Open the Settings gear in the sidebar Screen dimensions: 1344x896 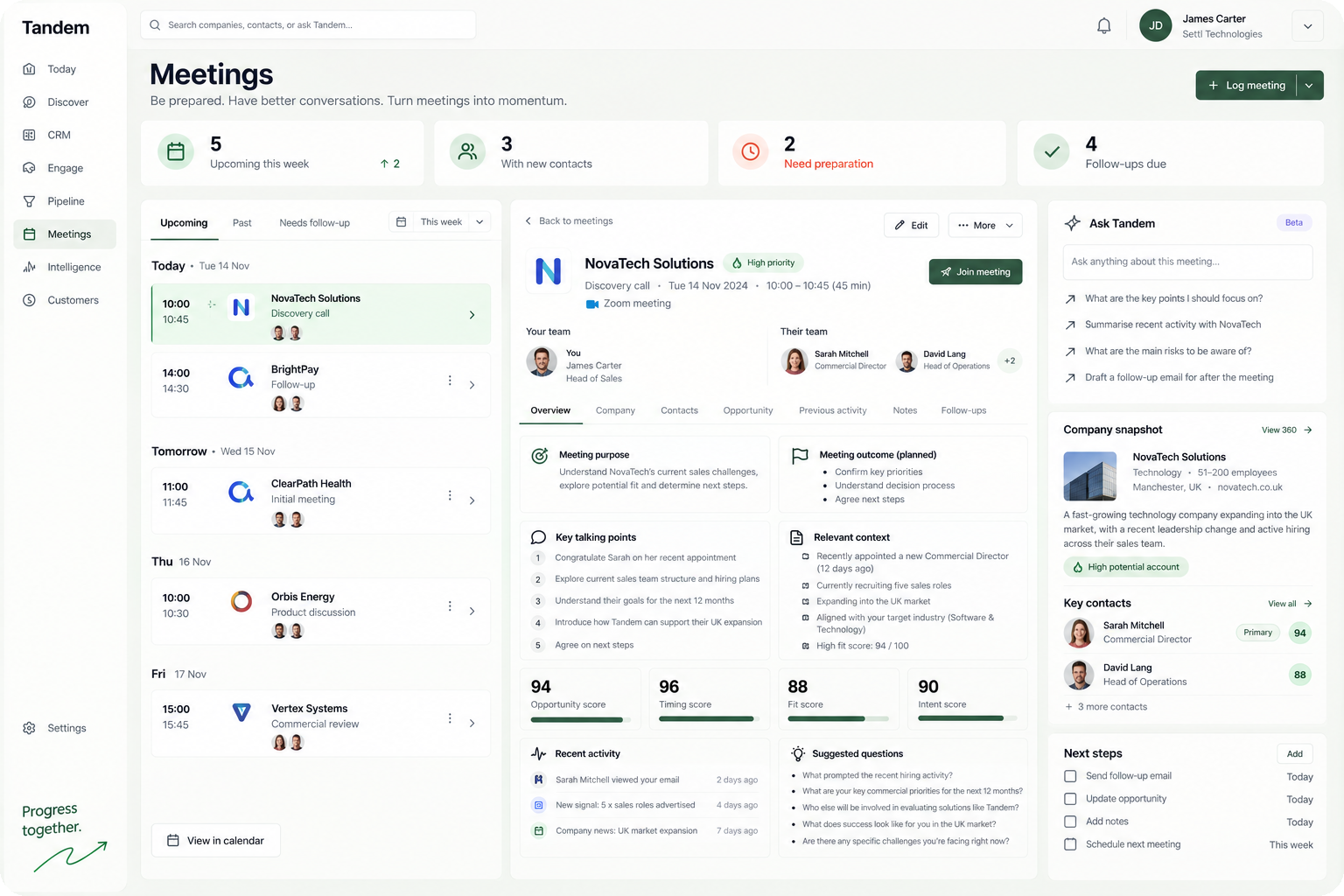tap(29, 728)
